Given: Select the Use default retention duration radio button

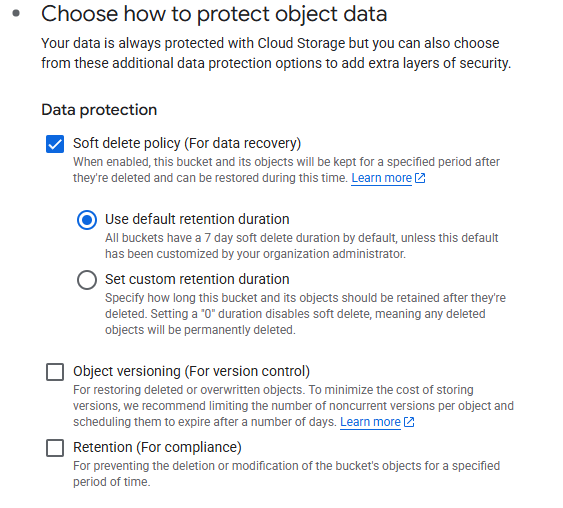Looking at the screenshot, I should [87, 220].
